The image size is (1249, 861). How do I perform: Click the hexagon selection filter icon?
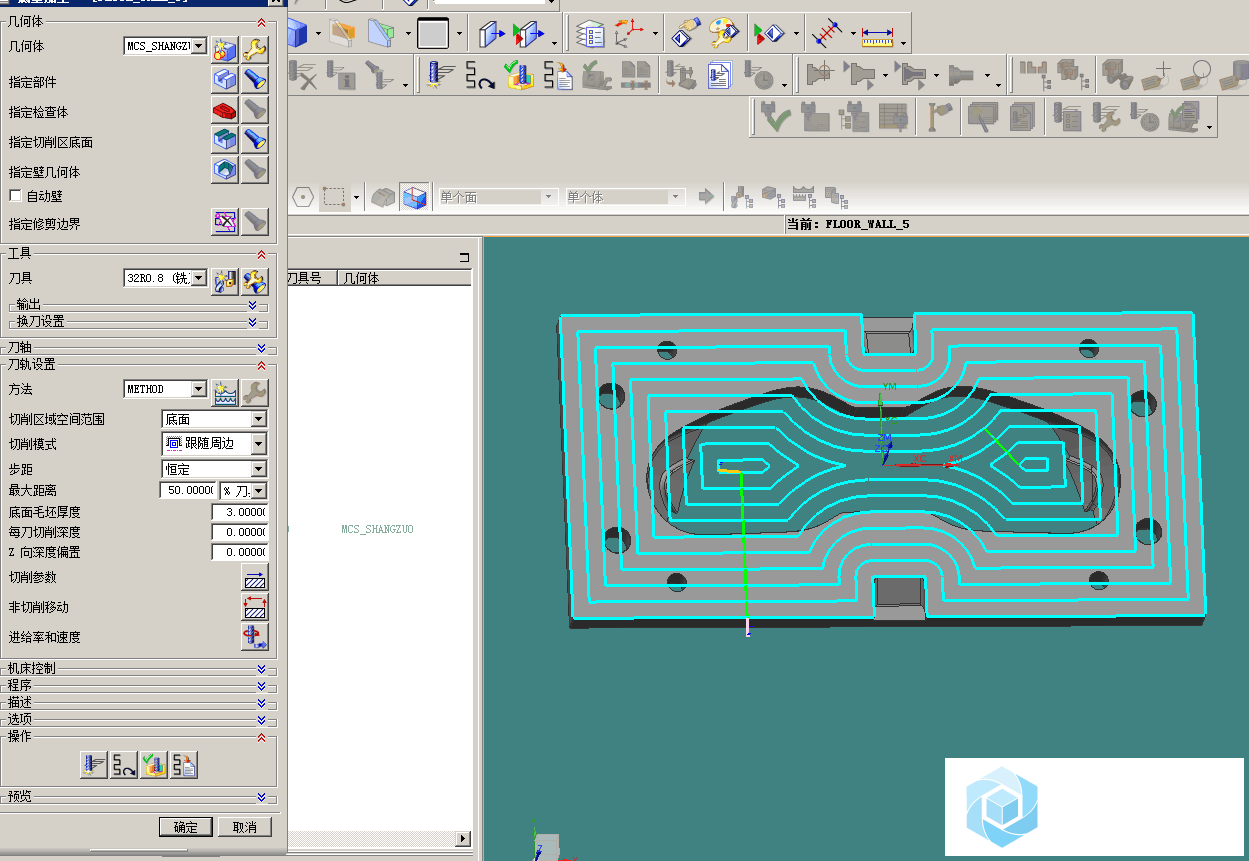click(303, 197)
